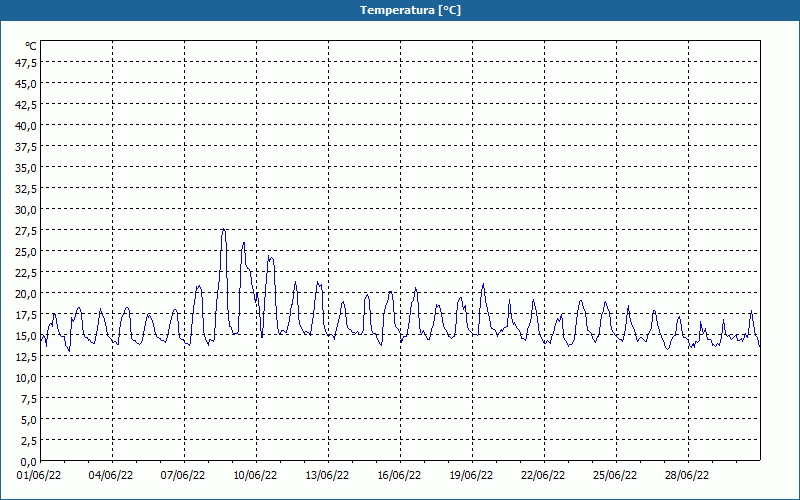Click the 17,5 y-axis value
This screenshot has height=500, width=800.
(x=26, y=315)
